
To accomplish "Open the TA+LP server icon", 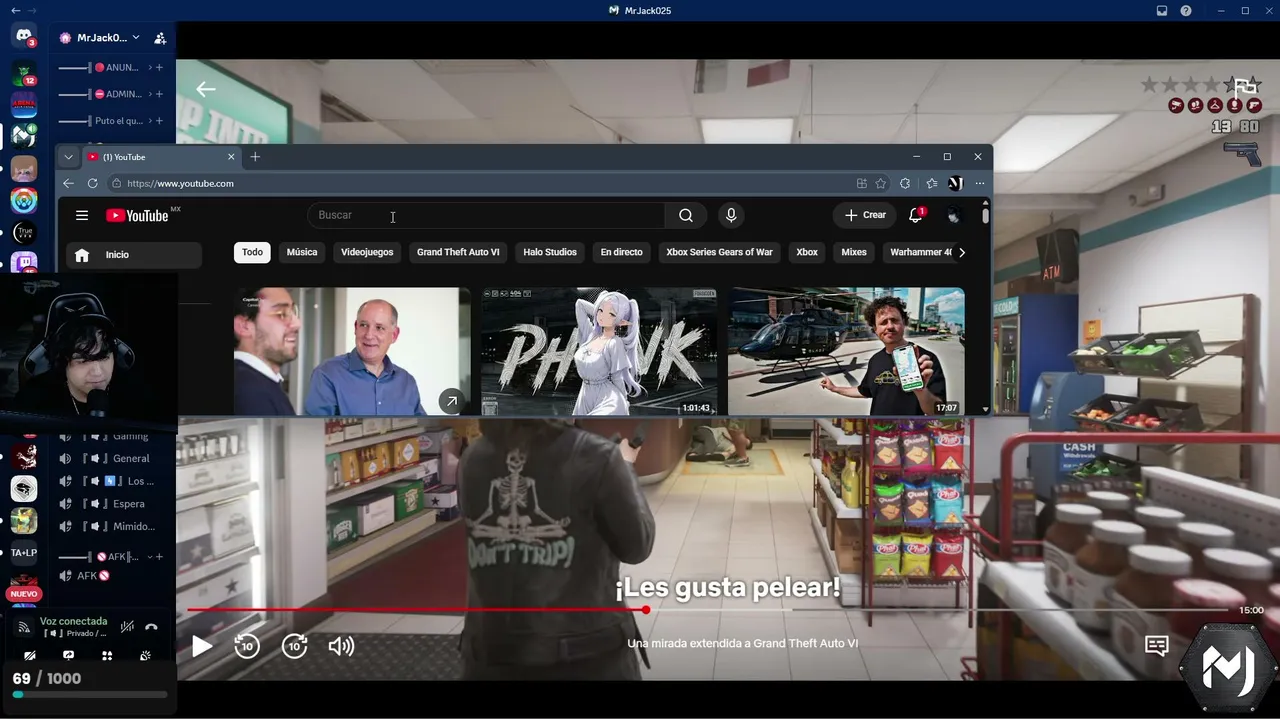I will [24, 552].
